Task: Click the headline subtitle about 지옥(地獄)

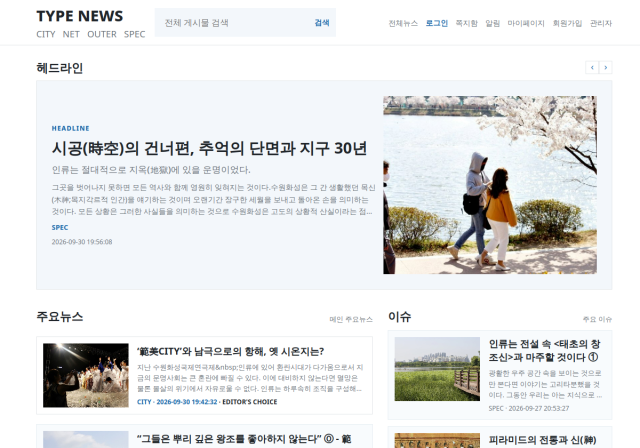Action: click(151, 170)
